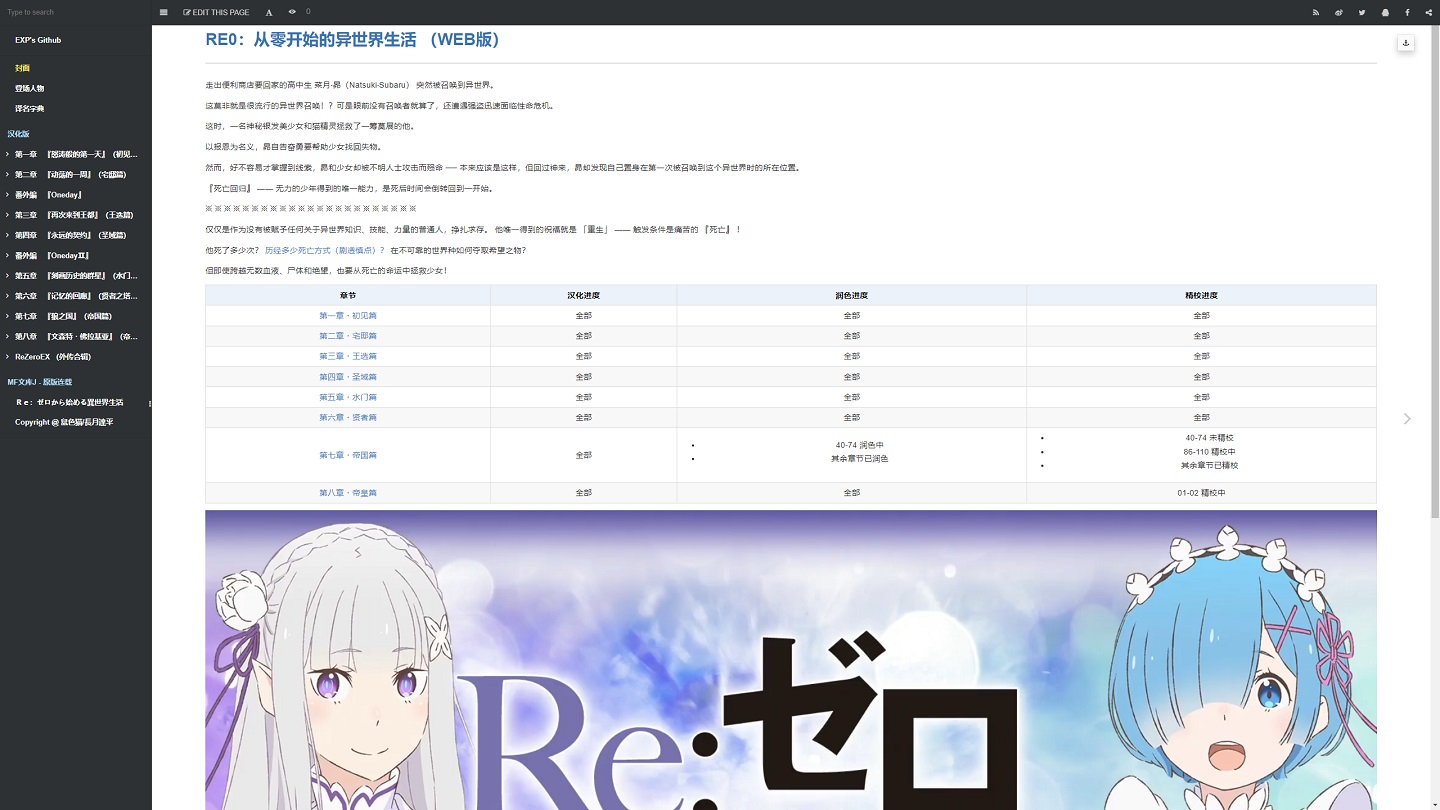The width and height of the screenshot is (1440, 810).
Task: Click the '40-74 未精校' cell text
Action: point(1209,437)
